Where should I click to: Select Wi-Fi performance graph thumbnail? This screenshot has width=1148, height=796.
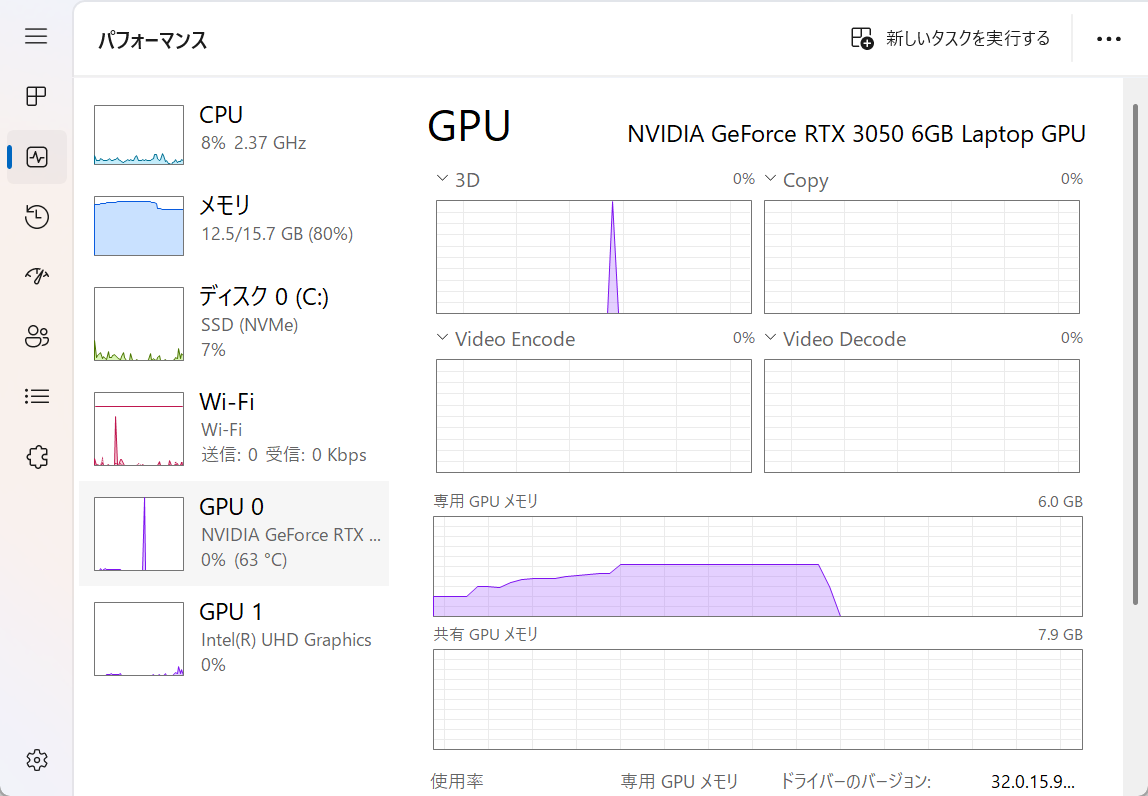138,429
